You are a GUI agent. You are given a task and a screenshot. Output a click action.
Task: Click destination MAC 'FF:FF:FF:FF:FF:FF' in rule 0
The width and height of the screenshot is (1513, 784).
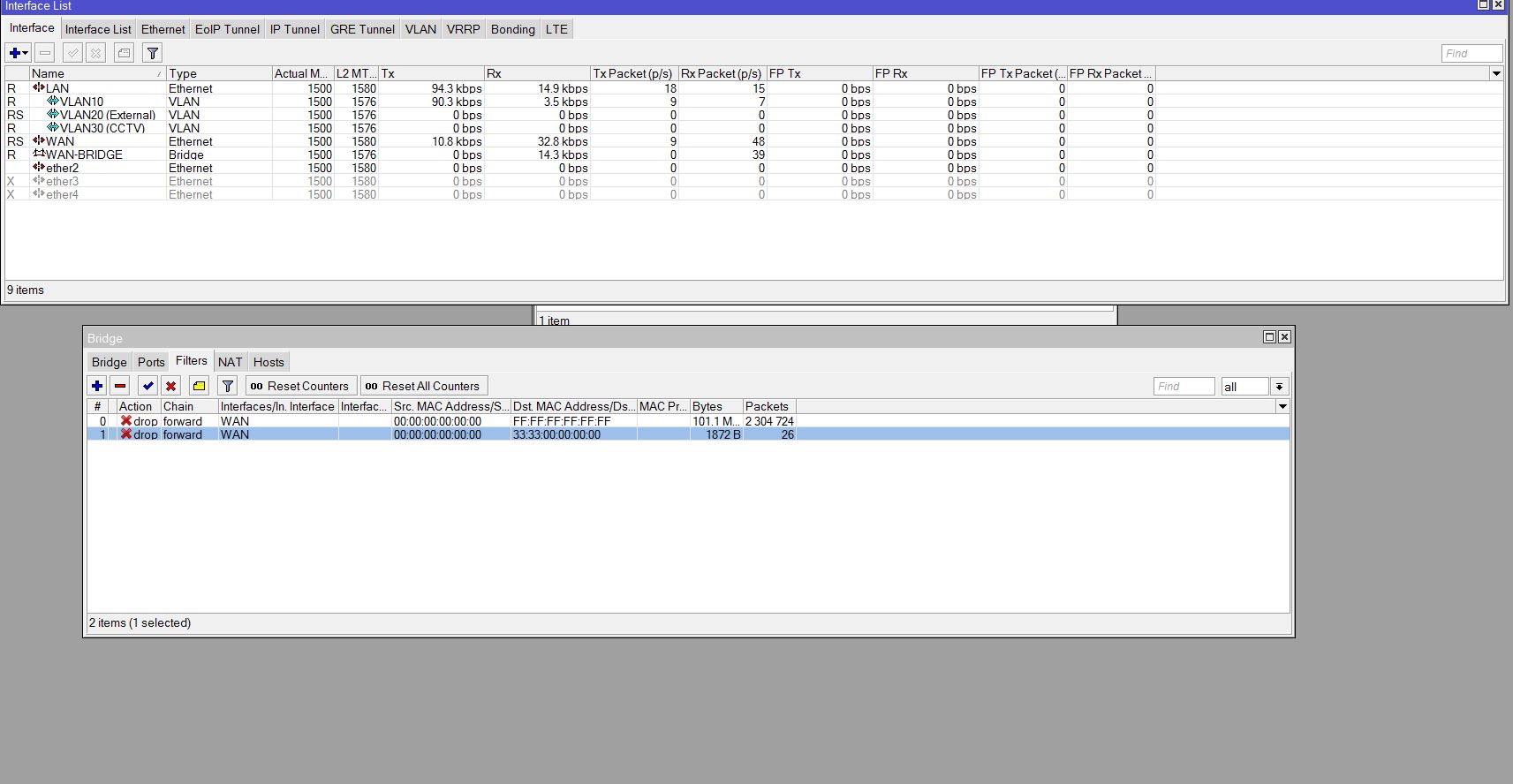[x=562, y=421]
